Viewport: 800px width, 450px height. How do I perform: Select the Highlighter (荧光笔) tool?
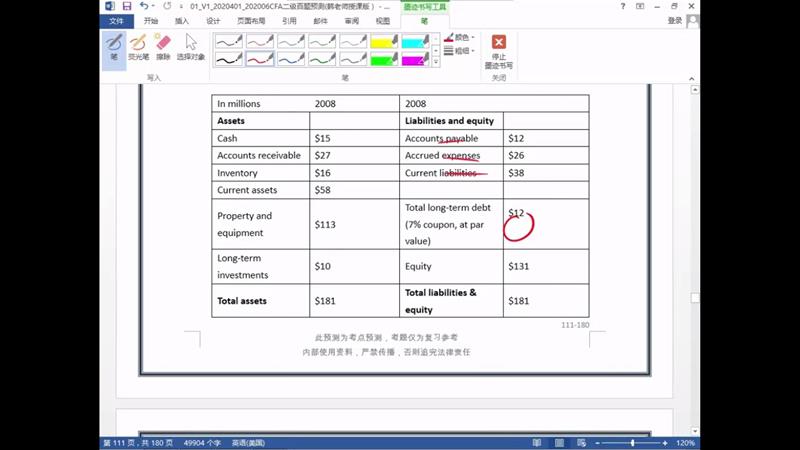[138, 46]
